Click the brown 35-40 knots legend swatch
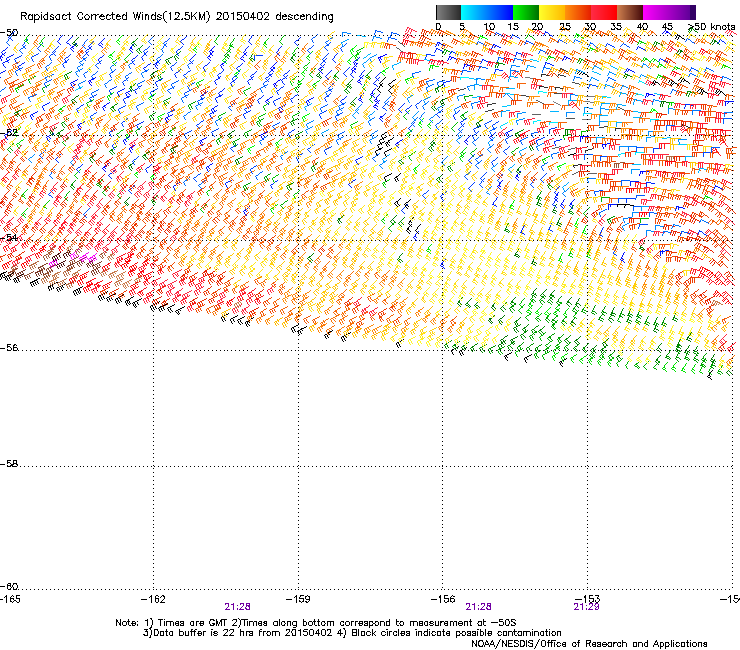The height and width of the screenshot is (650, 740). [x=630, y=12]
